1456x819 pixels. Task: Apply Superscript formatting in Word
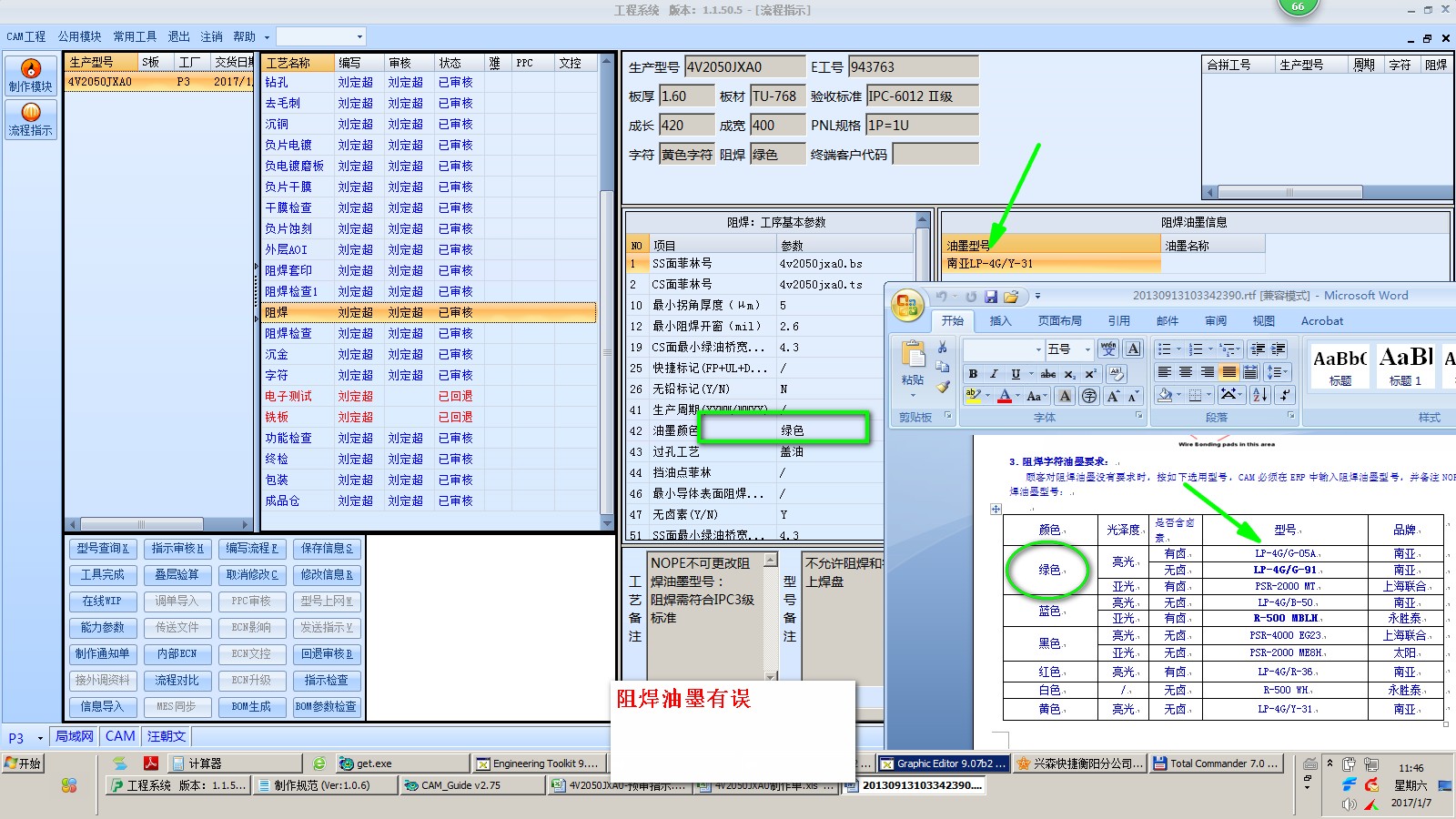point(1090,374)
